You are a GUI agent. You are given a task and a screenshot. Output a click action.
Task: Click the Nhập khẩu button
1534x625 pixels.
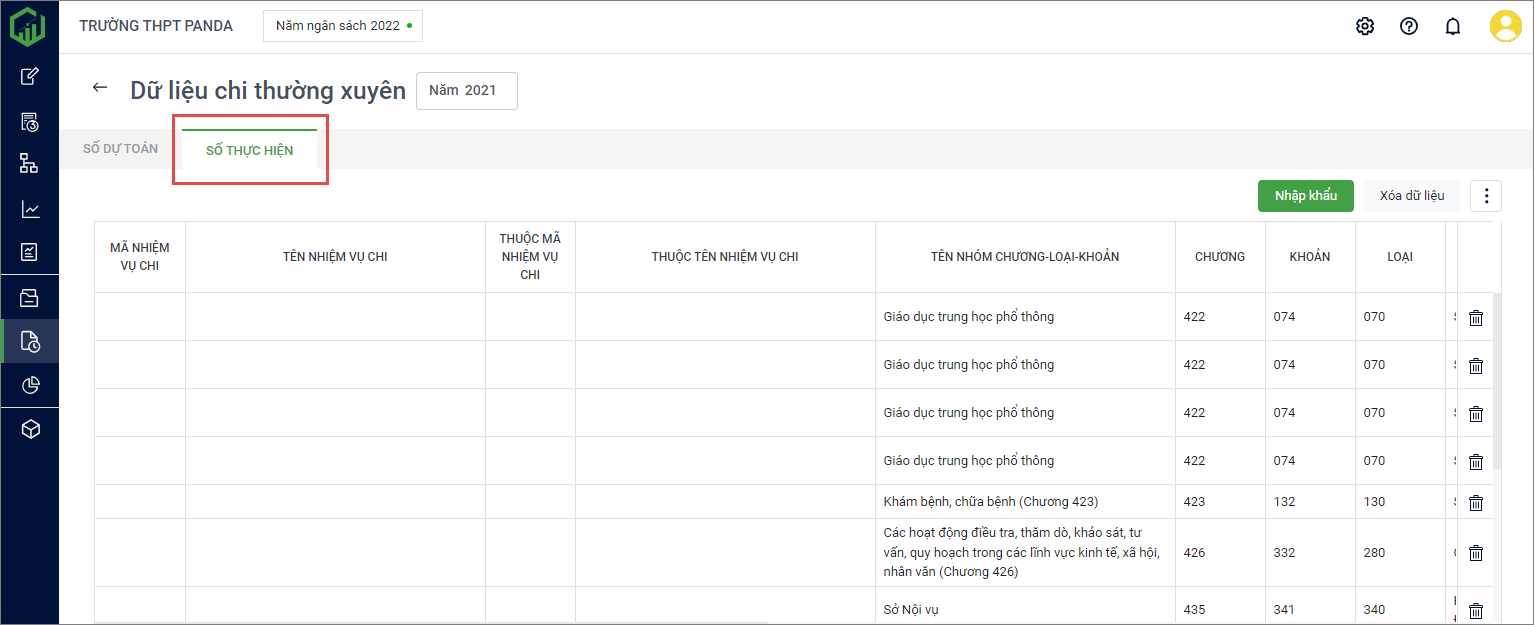click(1305, 196)
